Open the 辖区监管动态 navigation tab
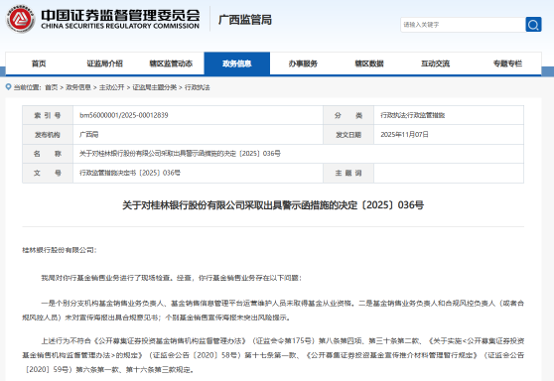Image resolution: width=554 pixels, height=381 pixels. click(x=171, y=63)
